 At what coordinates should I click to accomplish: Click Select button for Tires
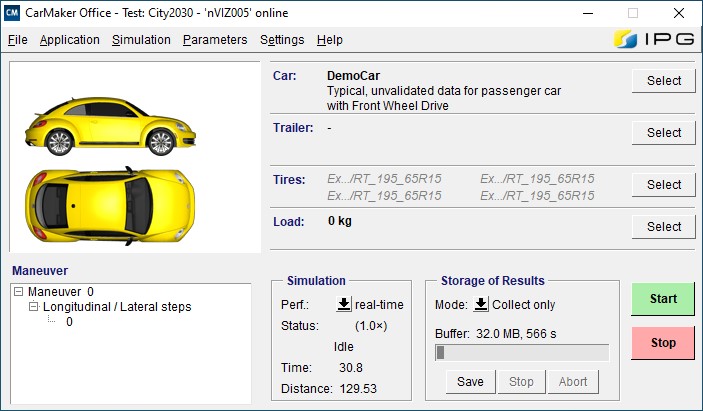click(x=664, y=185)
